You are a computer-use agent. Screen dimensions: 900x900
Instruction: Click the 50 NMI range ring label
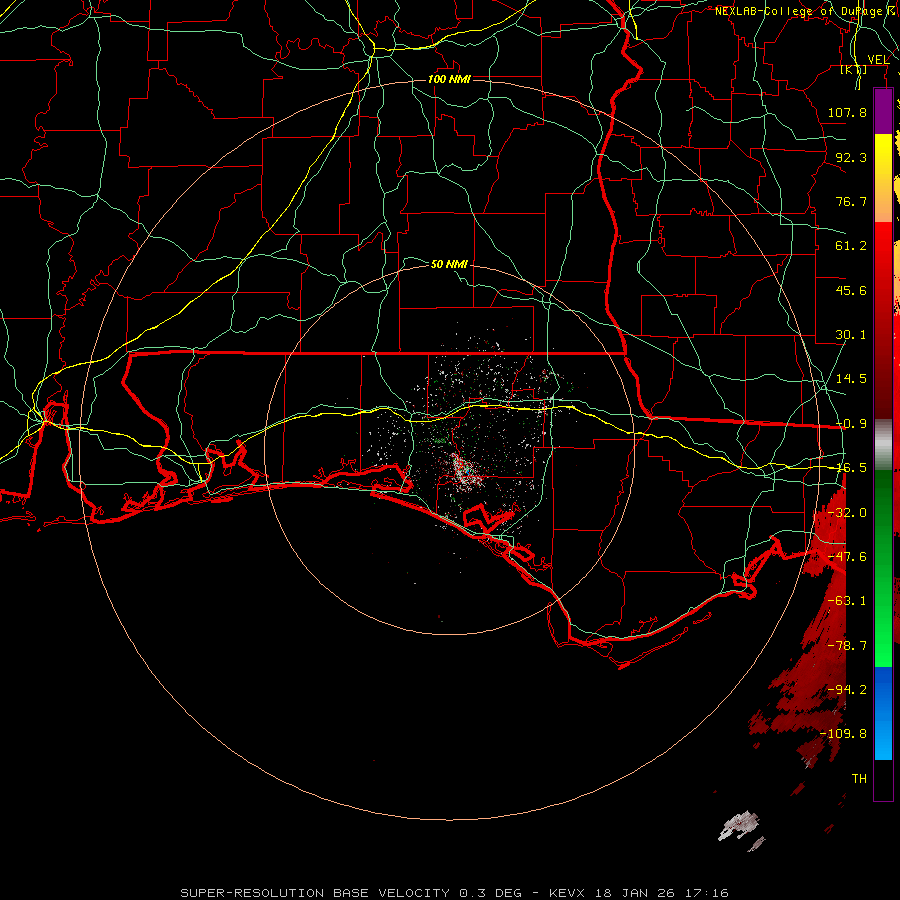pos(449,264)
